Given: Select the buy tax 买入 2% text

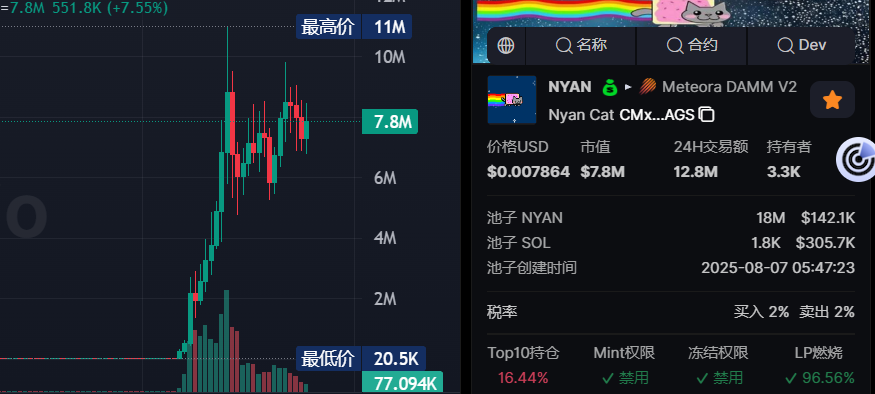Looking at the screenshot, I should (761, 312).
